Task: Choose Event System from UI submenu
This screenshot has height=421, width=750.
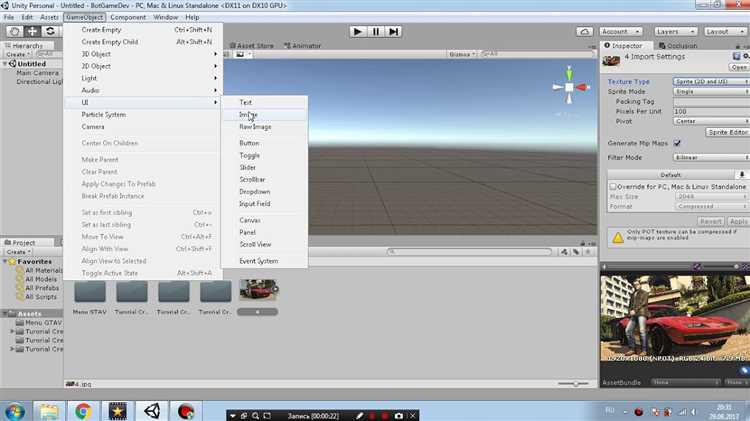Action: point(265,261)
